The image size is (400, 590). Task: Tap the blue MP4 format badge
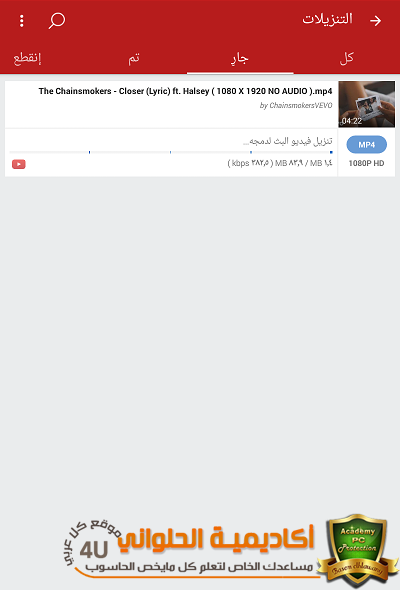[x=367, y=145]
